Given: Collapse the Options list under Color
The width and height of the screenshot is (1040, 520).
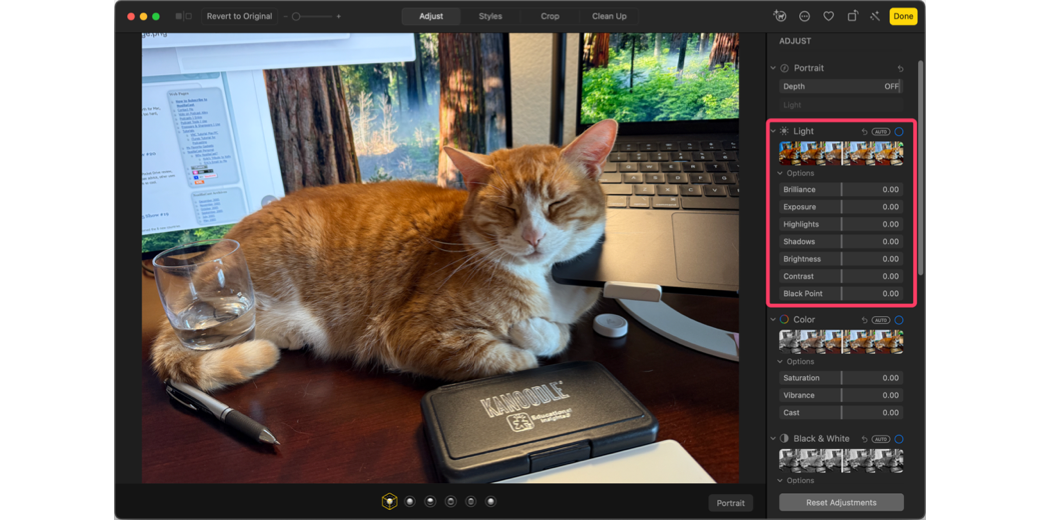Looking at the screenshot, I should tap(781, 362).
